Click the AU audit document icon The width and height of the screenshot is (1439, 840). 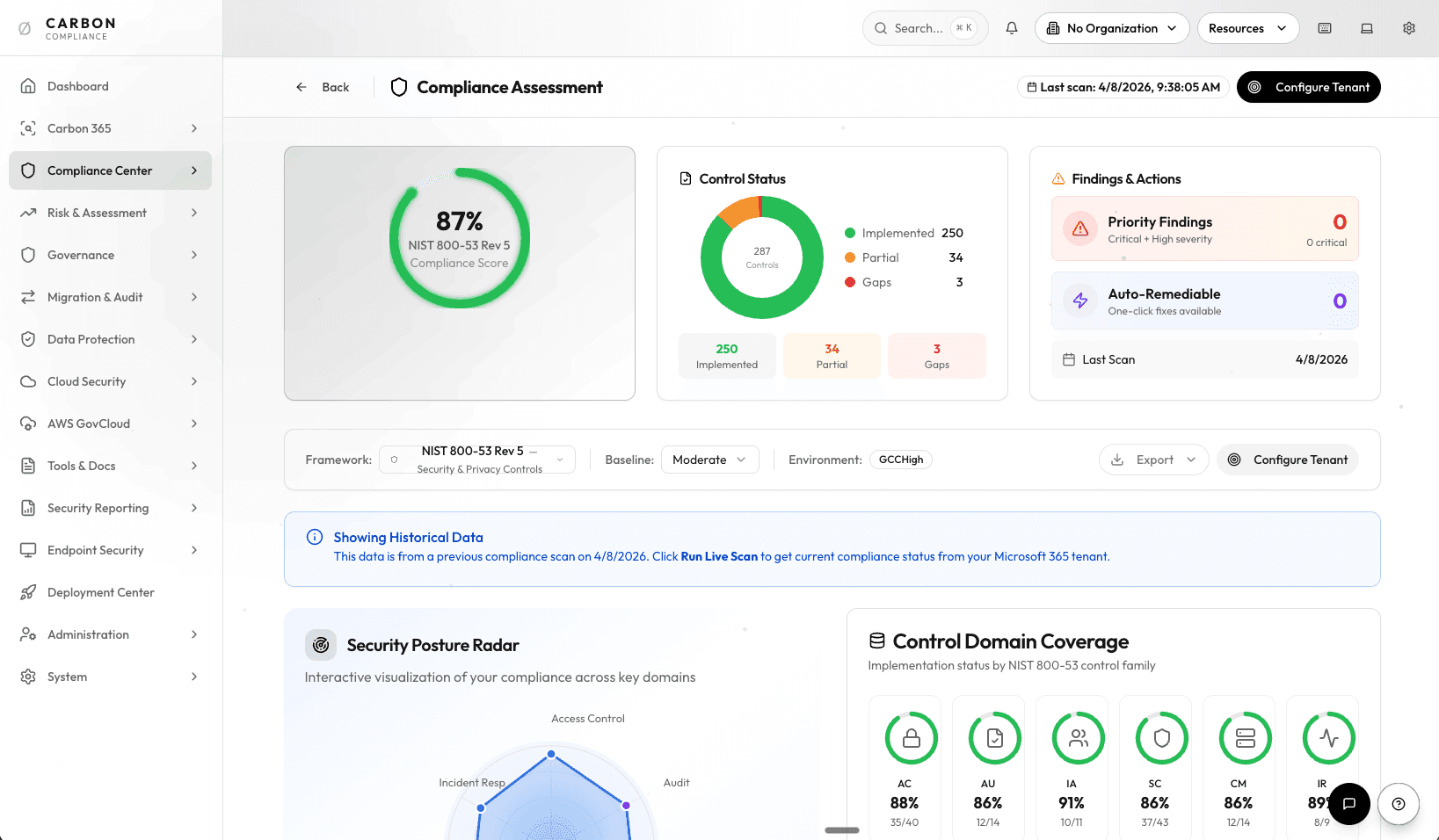point(995,738)
